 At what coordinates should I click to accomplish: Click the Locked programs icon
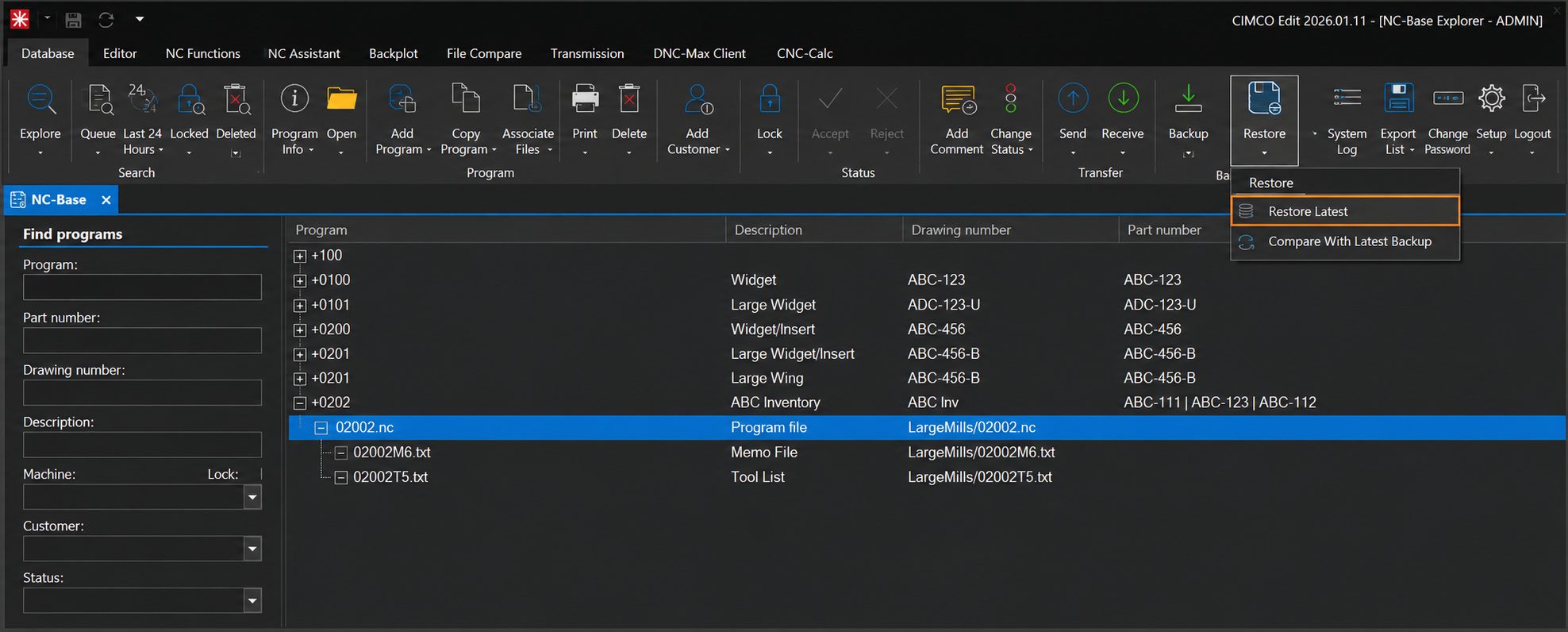190,100
